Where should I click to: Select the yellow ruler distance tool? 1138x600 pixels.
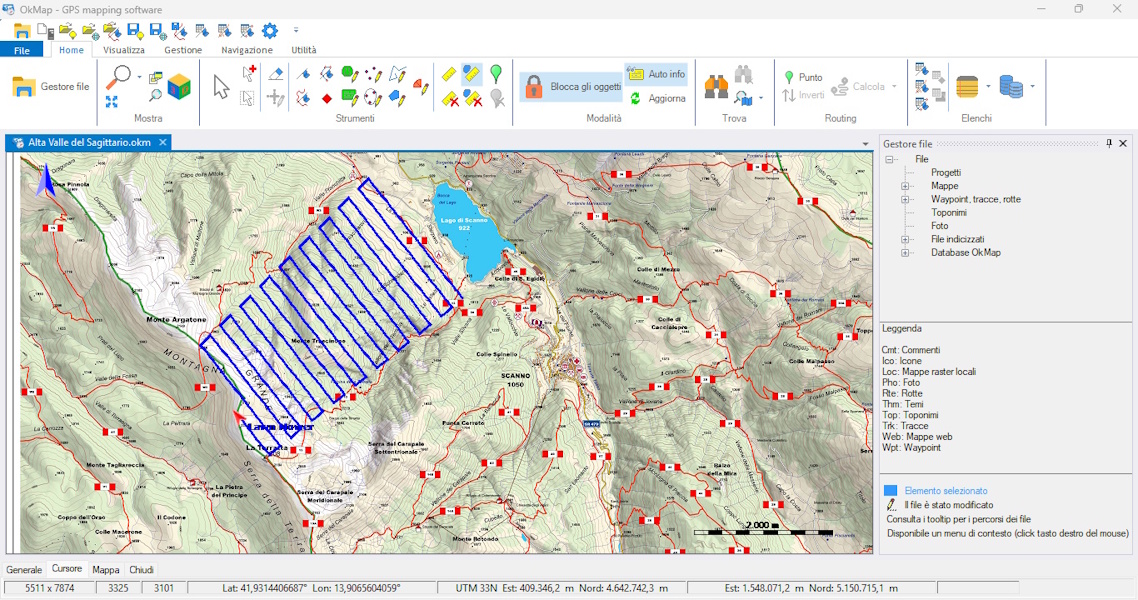tap(449, 74)
